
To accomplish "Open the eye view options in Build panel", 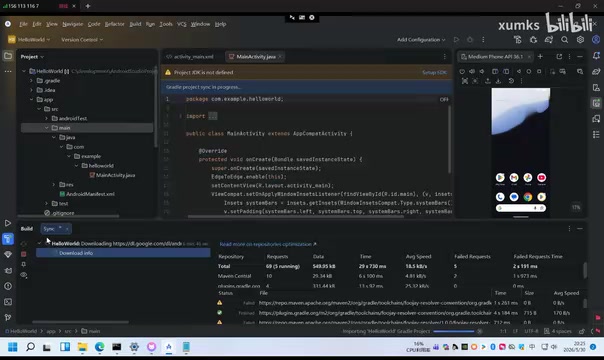I will click(x=23, y=275).
